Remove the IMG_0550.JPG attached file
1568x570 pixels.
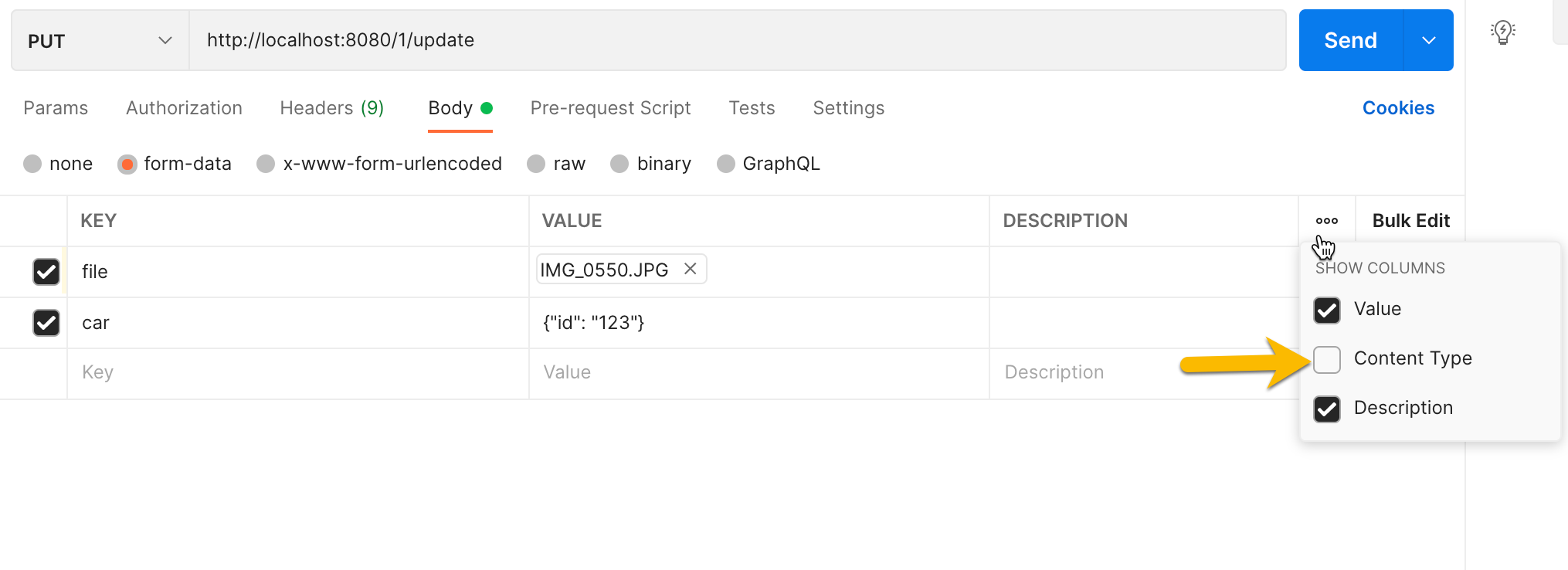click(x=691, y=269)
